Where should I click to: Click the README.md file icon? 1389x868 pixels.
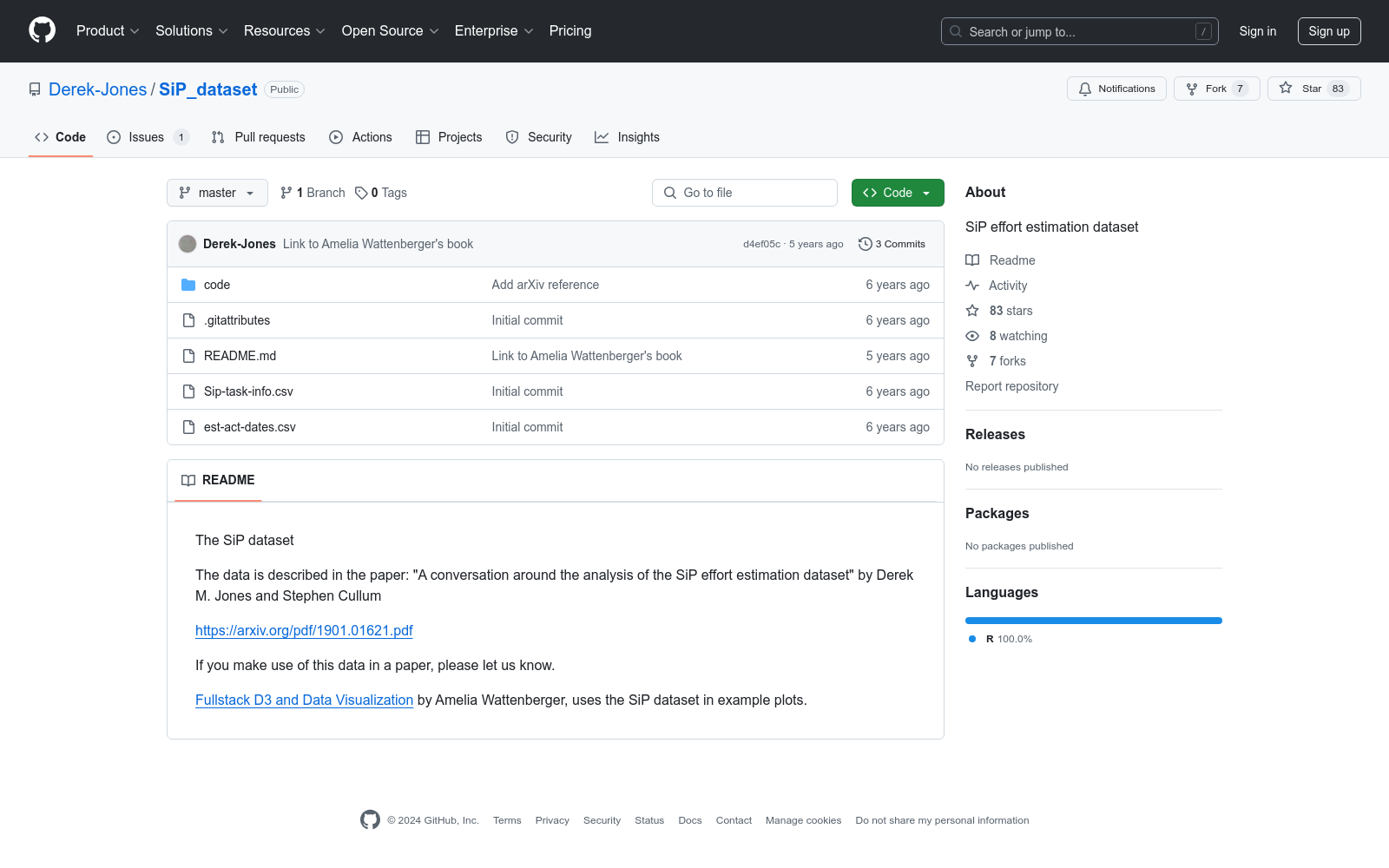click(x=188, y=356)
